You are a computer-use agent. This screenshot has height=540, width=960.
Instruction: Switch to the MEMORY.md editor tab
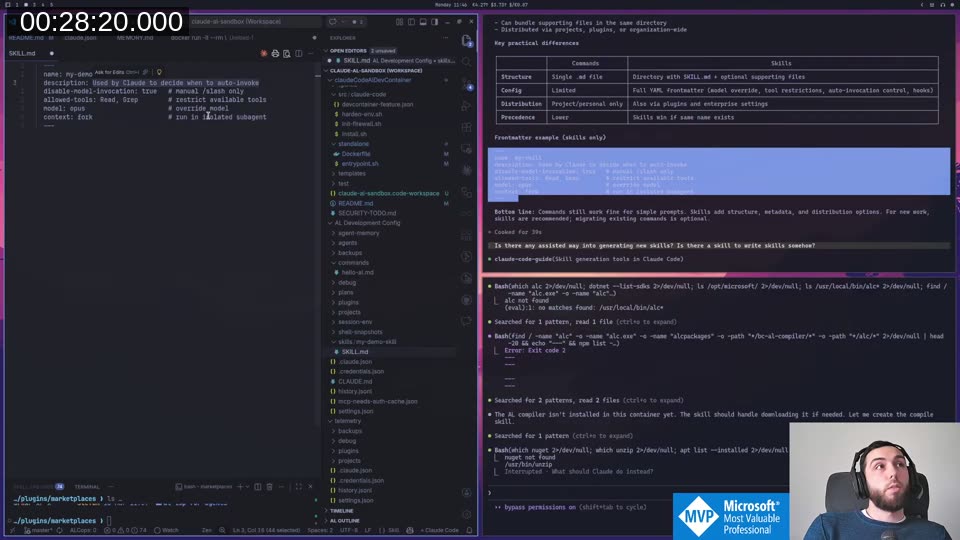tap(135, 38)
